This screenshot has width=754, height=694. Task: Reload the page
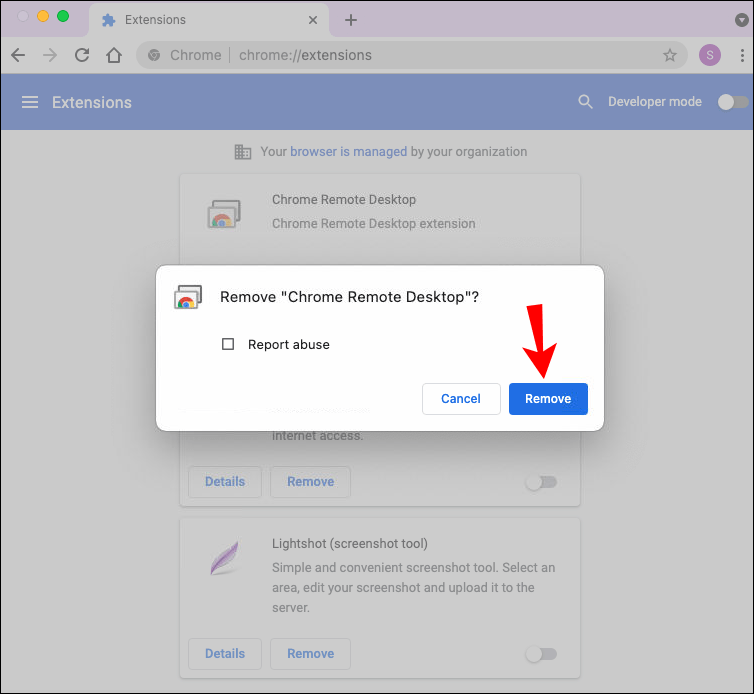click(x=82, y=55)
